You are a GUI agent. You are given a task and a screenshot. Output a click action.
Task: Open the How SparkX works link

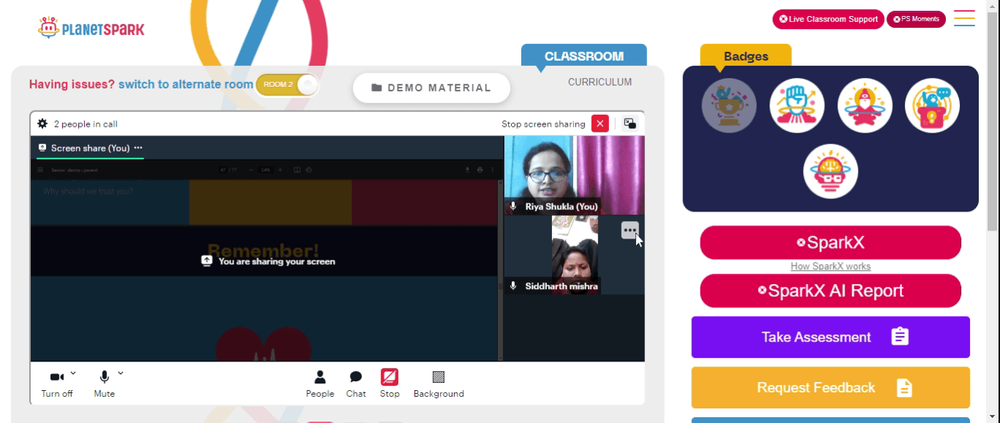830,267
